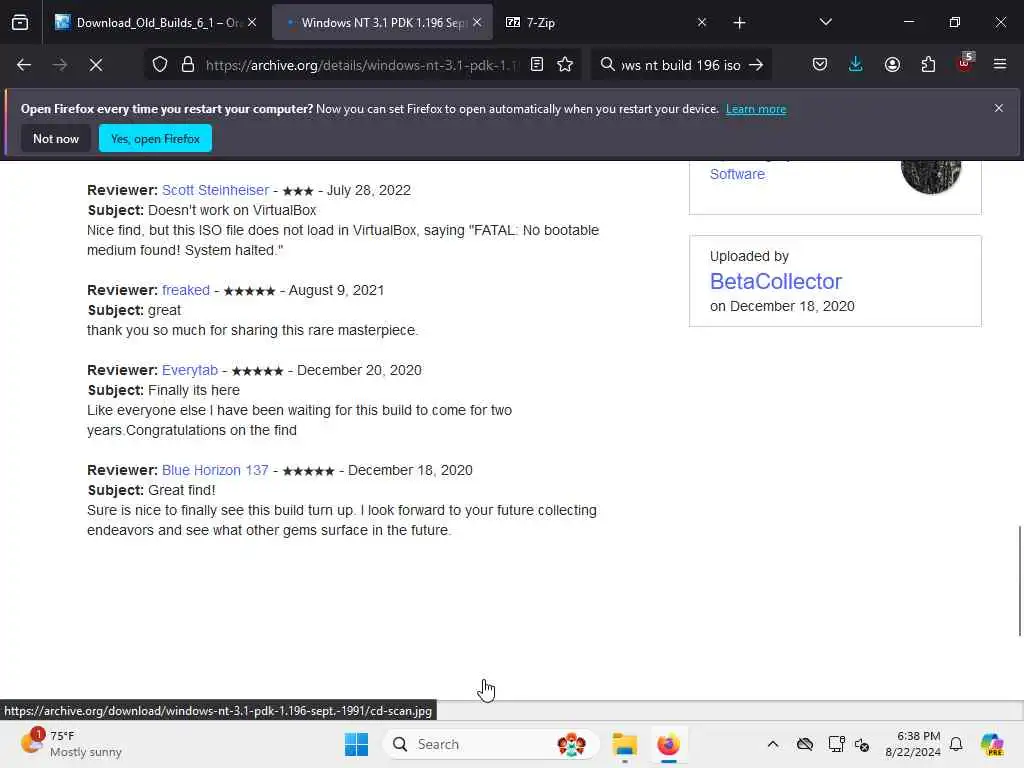
Task: Open uploader BetaCollector profile
Action: tap(776, 281)
